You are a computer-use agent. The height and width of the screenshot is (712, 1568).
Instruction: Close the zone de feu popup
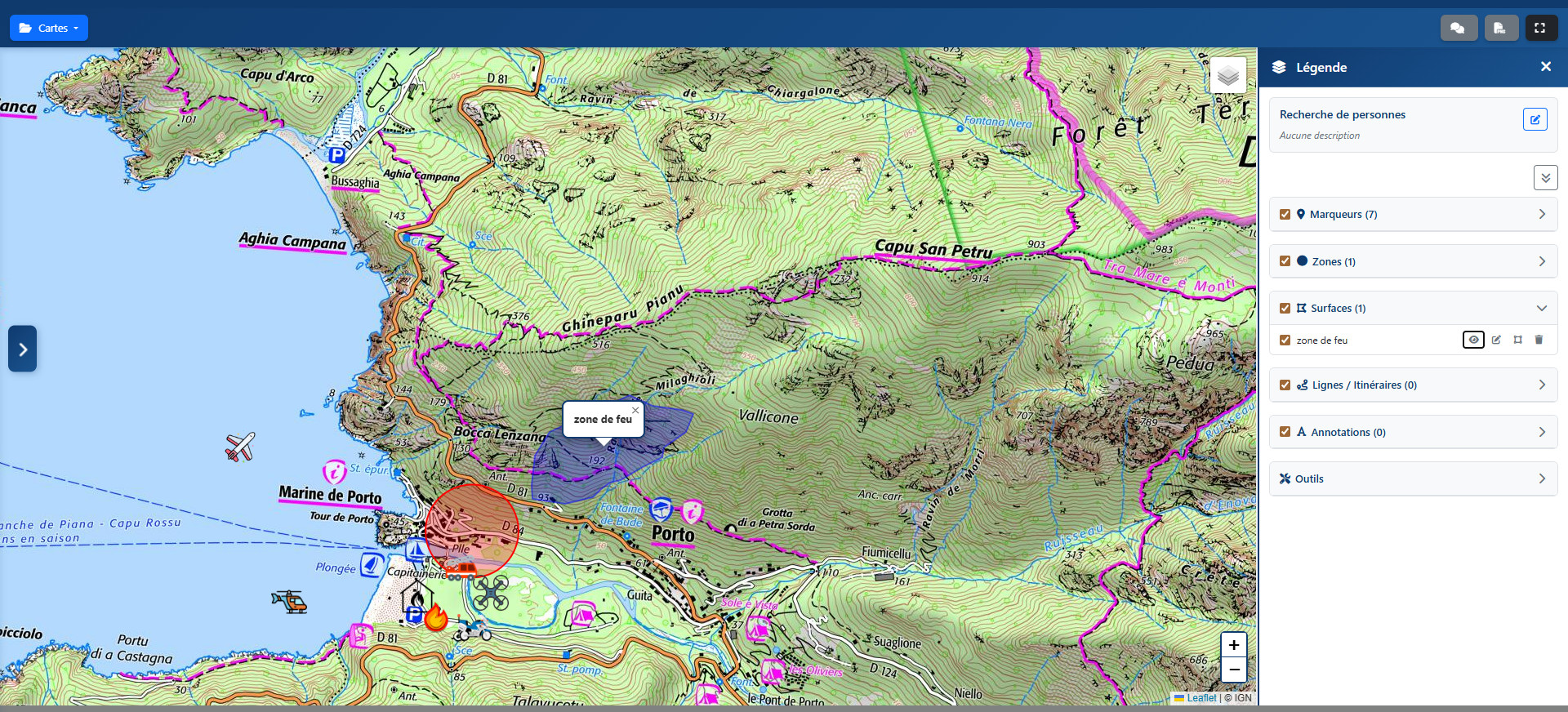[x=635, y=410]
